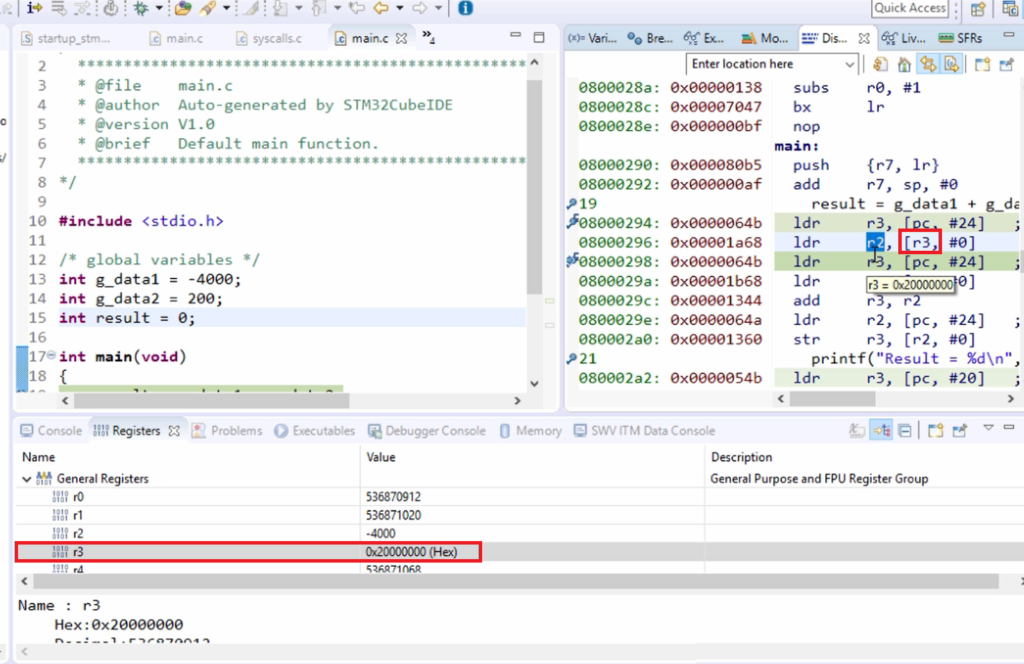Open the Variables view tab
This screenshot has height=664, width=1024.
click(592, 39)
